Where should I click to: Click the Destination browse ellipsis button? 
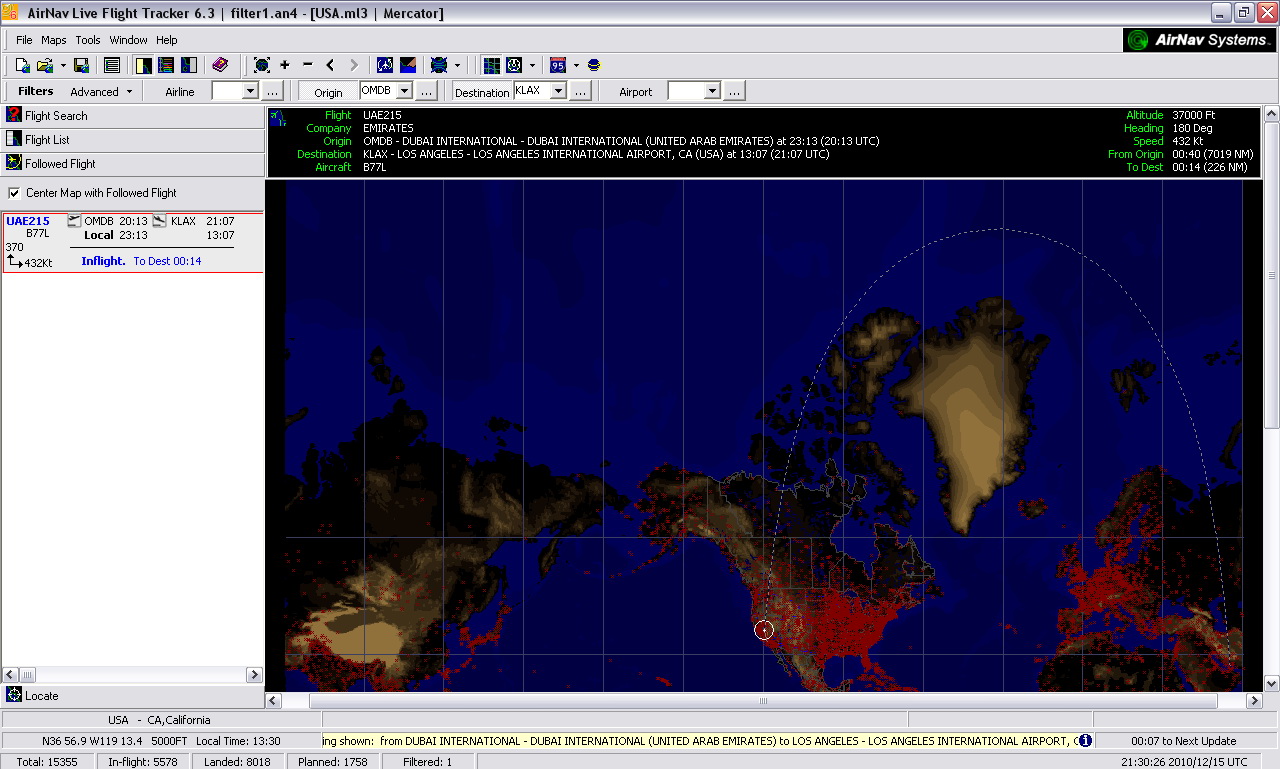pyautogui.click(x=581, y=91)
